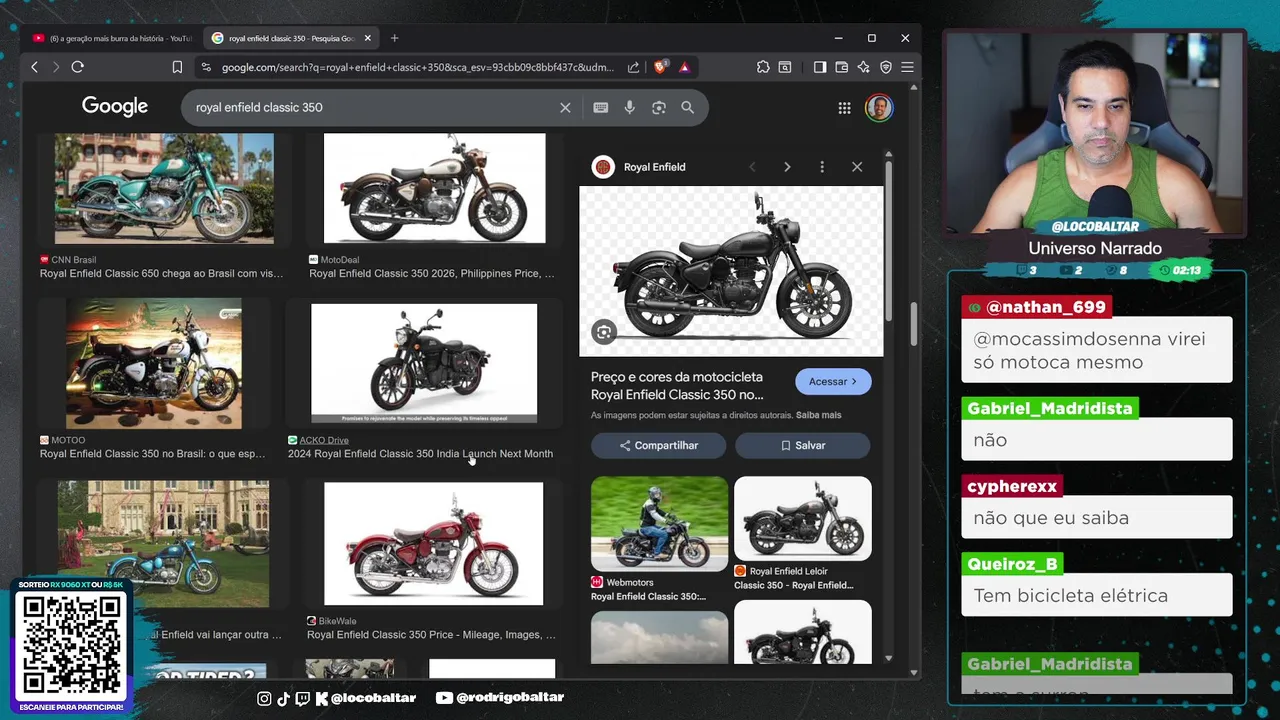Open the Royal Enfield Leloir related image
Screen dimensions: 1280x720
803,518
